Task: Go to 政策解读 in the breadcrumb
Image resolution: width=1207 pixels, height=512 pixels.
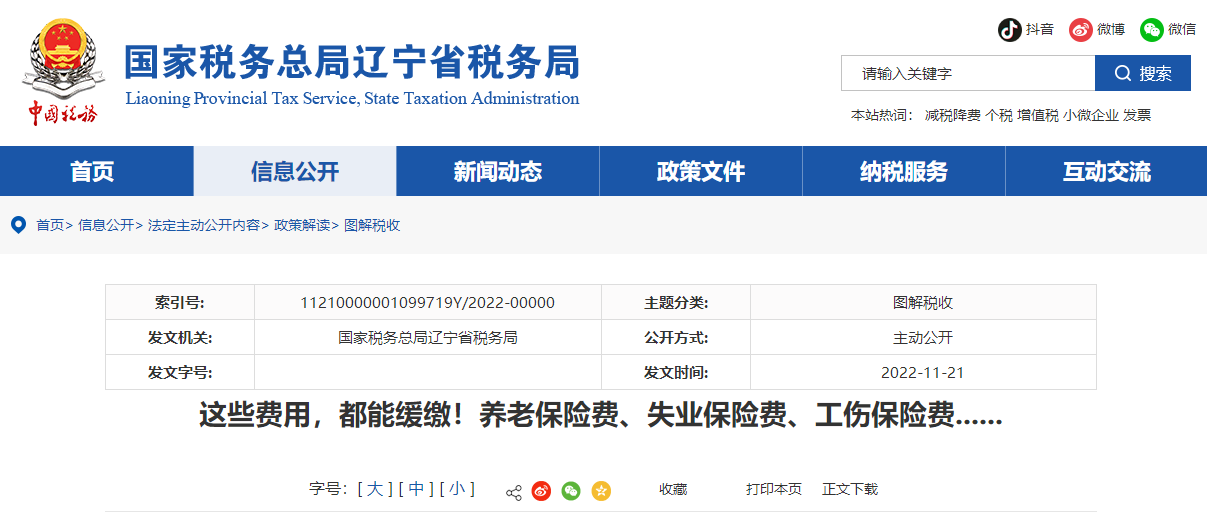Action: click(302, 225)
